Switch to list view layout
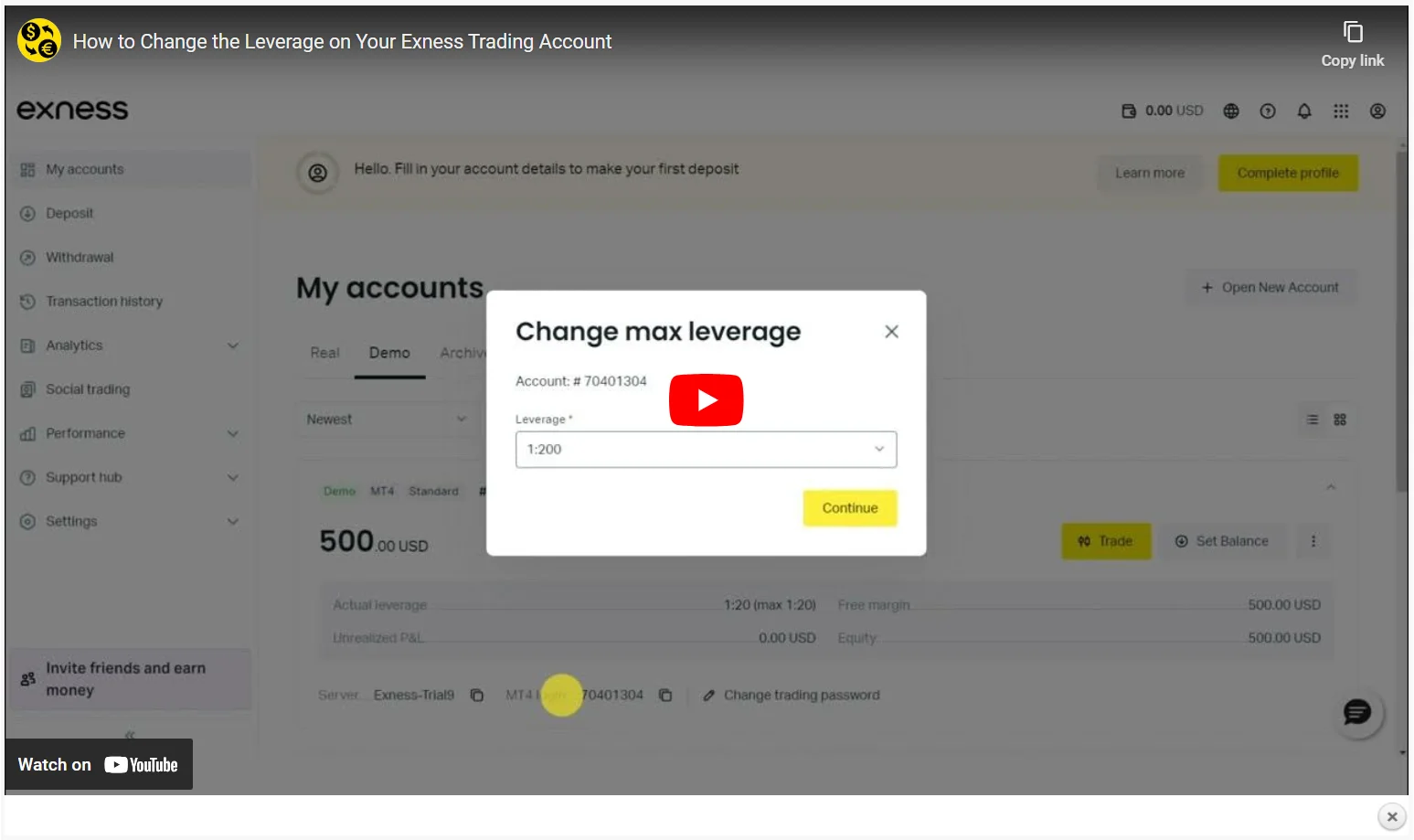The width and height of the screenshot is (1414, 840). 1313,420
